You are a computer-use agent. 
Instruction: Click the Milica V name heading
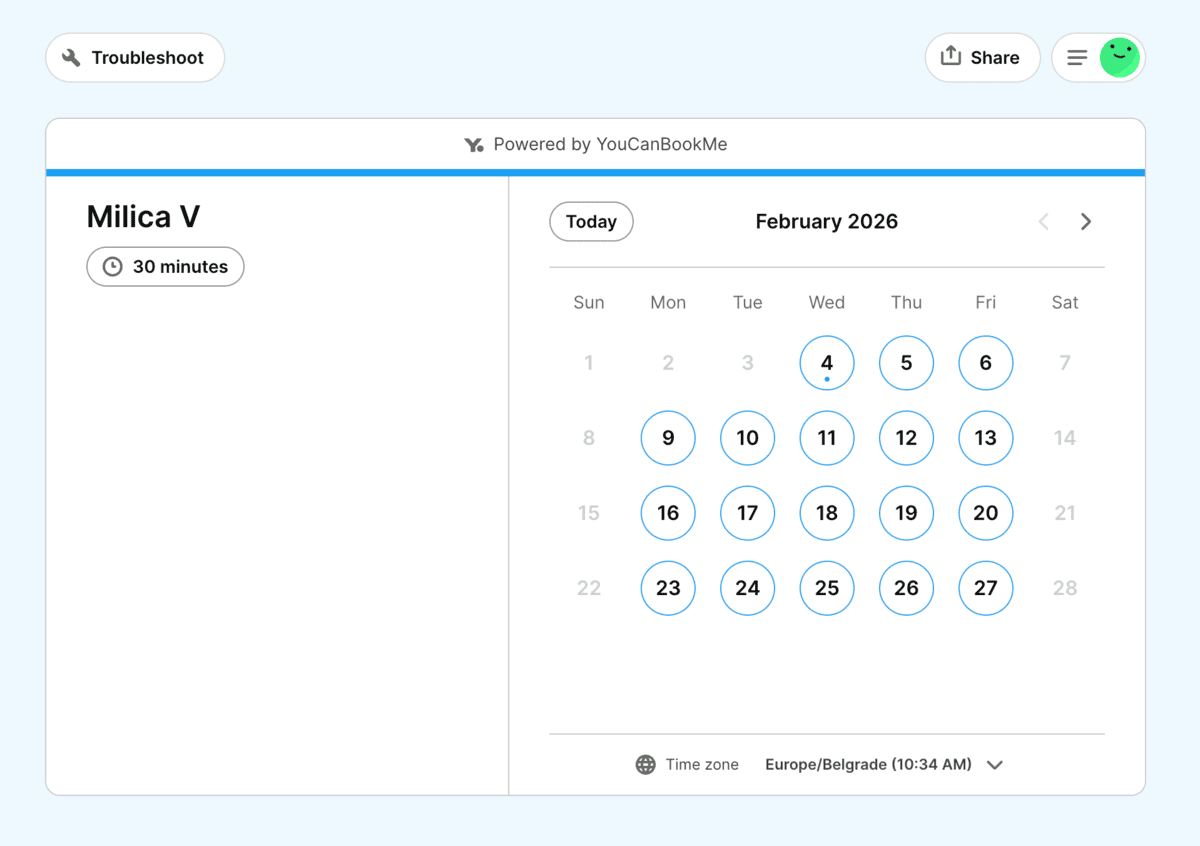tap(143, 216)
